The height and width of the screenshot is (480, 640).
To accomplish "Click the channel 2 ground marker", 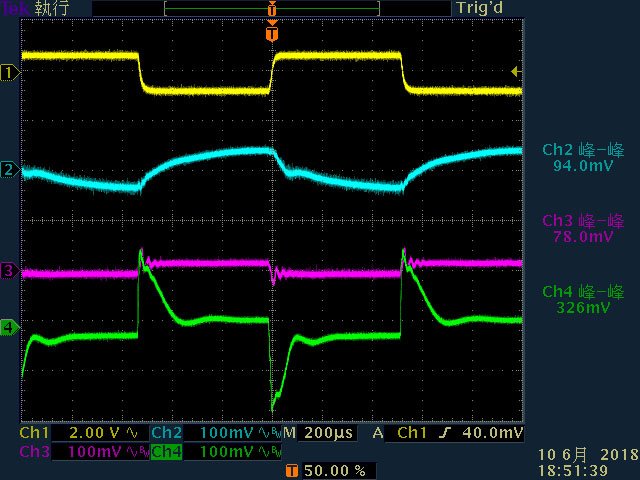I will click(9, 169).
